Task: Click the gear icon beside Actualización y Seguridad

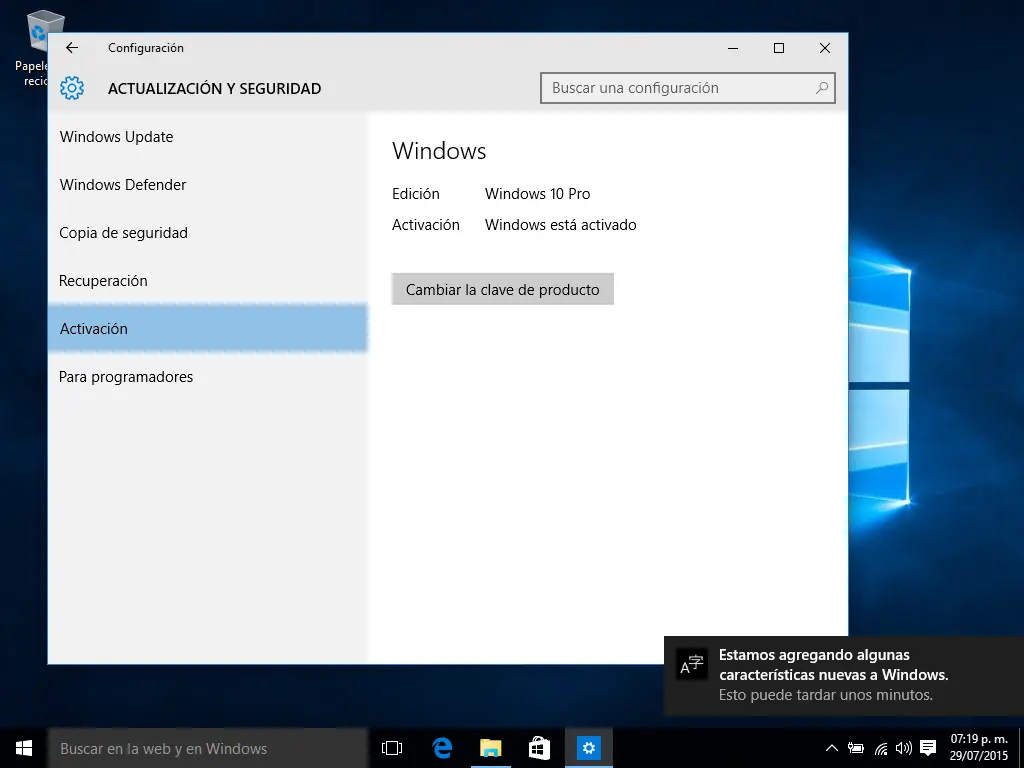Action: point(72,88)
